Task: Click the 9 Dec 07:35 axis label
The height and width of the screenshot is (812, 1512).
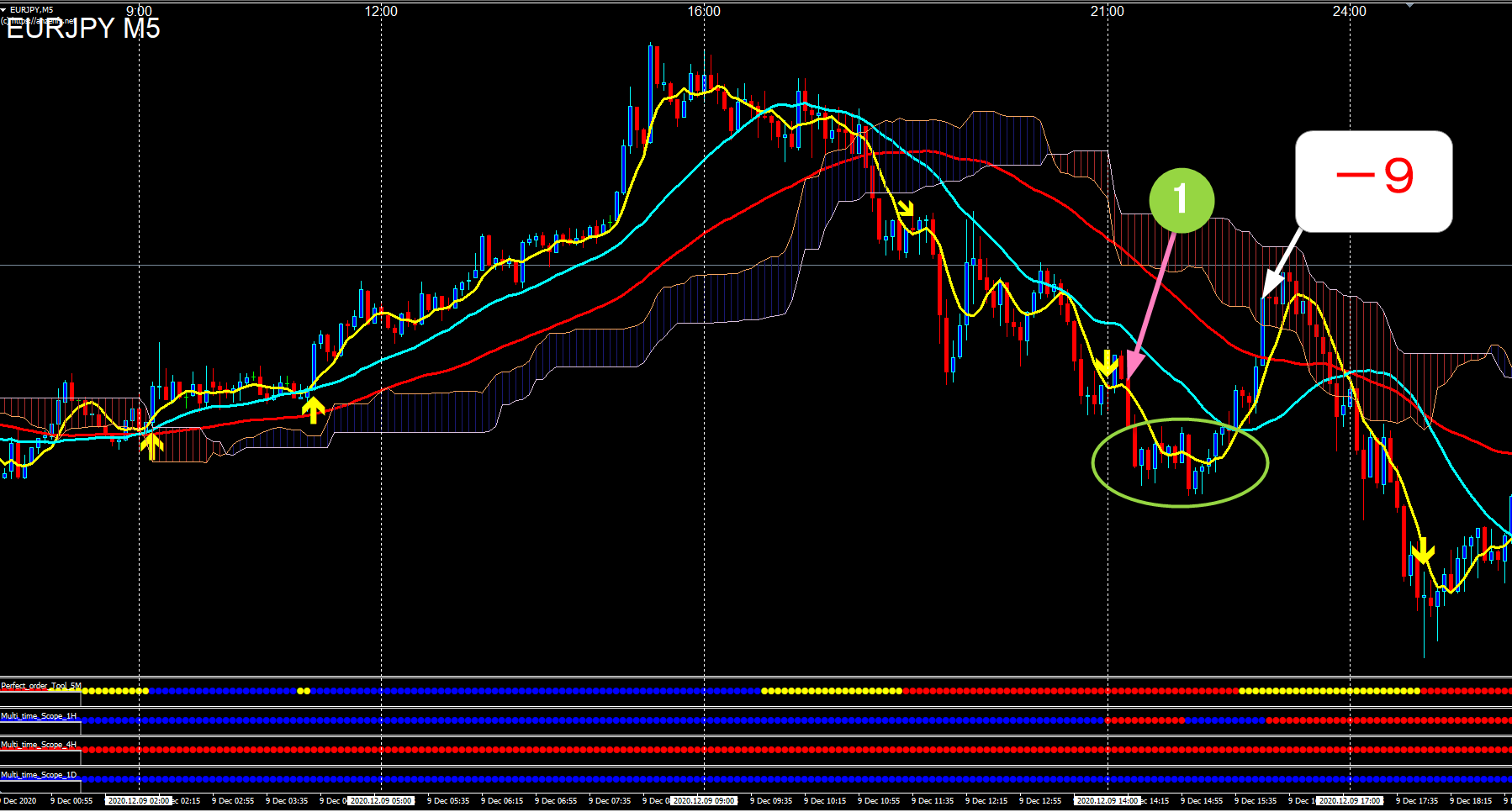Action: pos(610,801)
